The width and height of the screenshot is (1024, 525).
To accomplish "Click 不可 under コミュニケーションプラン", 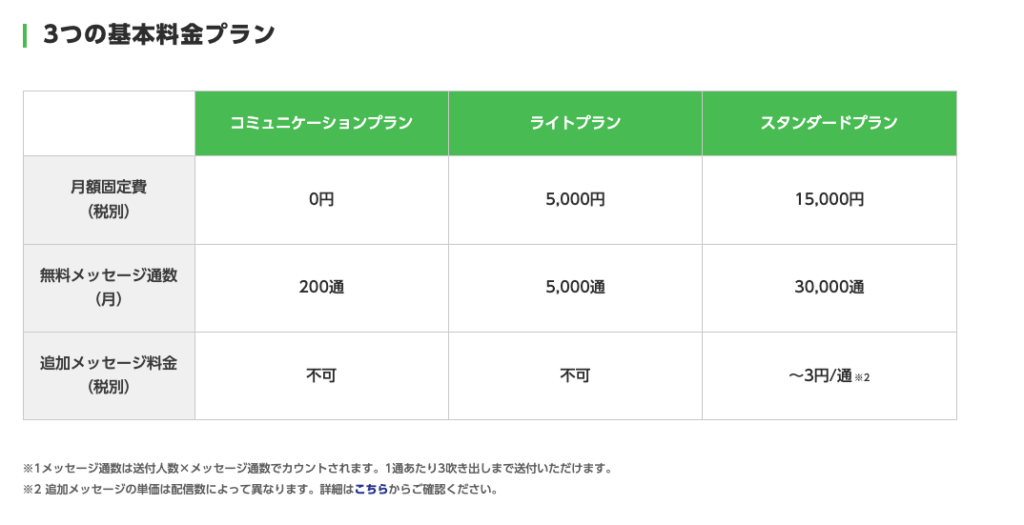I will coord(321,375).
